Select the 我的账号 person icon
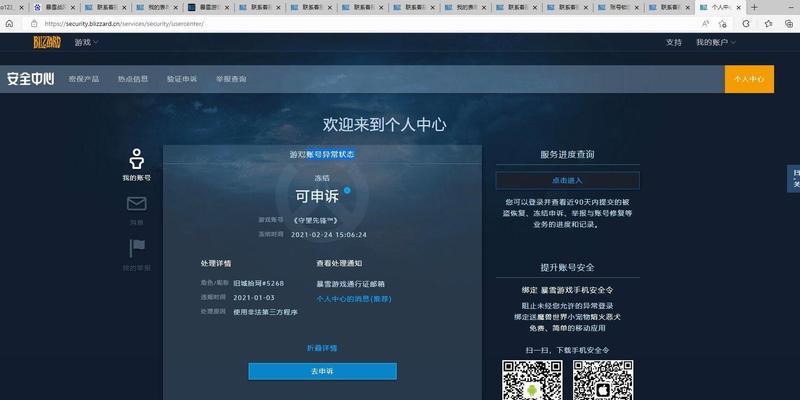The width and height of the screenshot is (800, 400). [136, 160]
